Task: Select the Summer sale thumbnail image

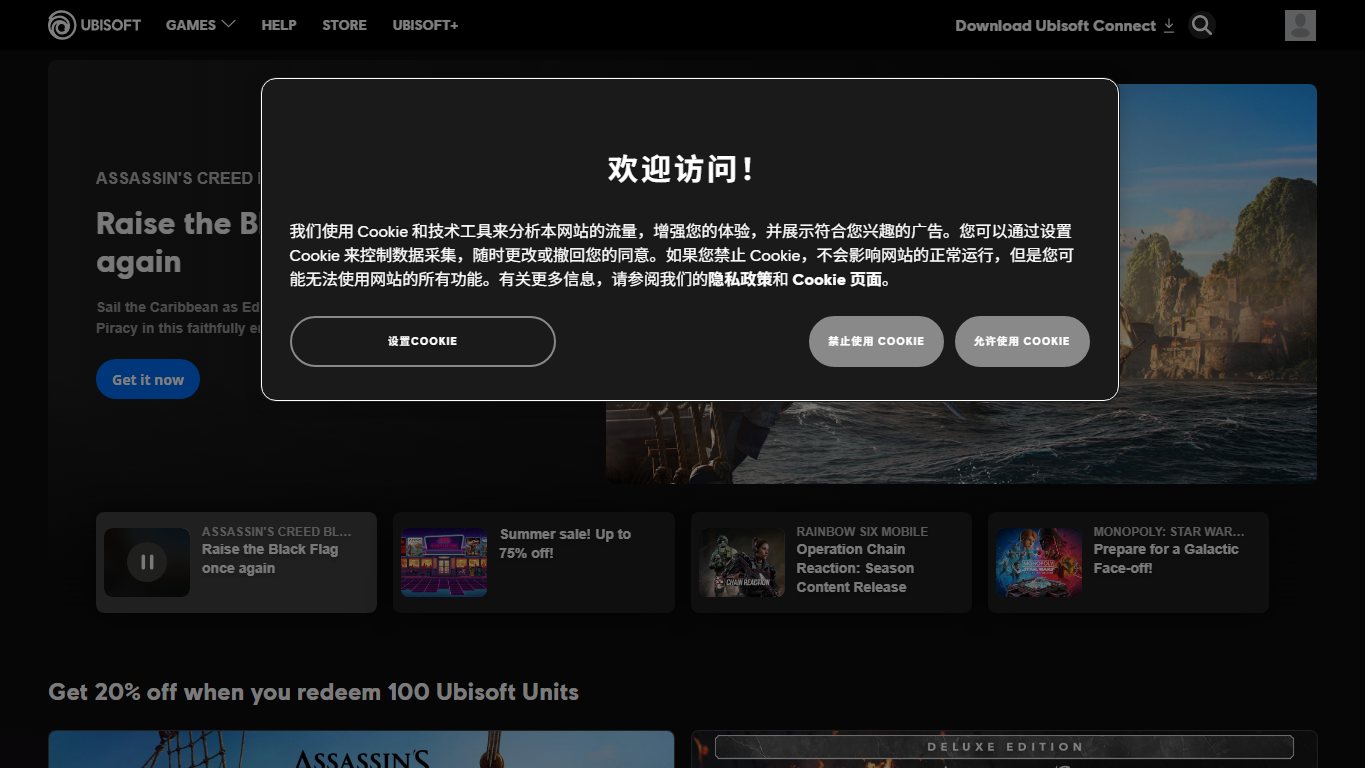Action: [444, 562]
